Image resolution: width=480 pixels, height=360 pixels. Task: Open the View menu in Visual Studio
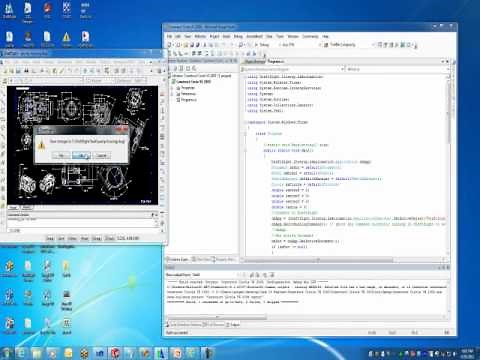(188, 36)
